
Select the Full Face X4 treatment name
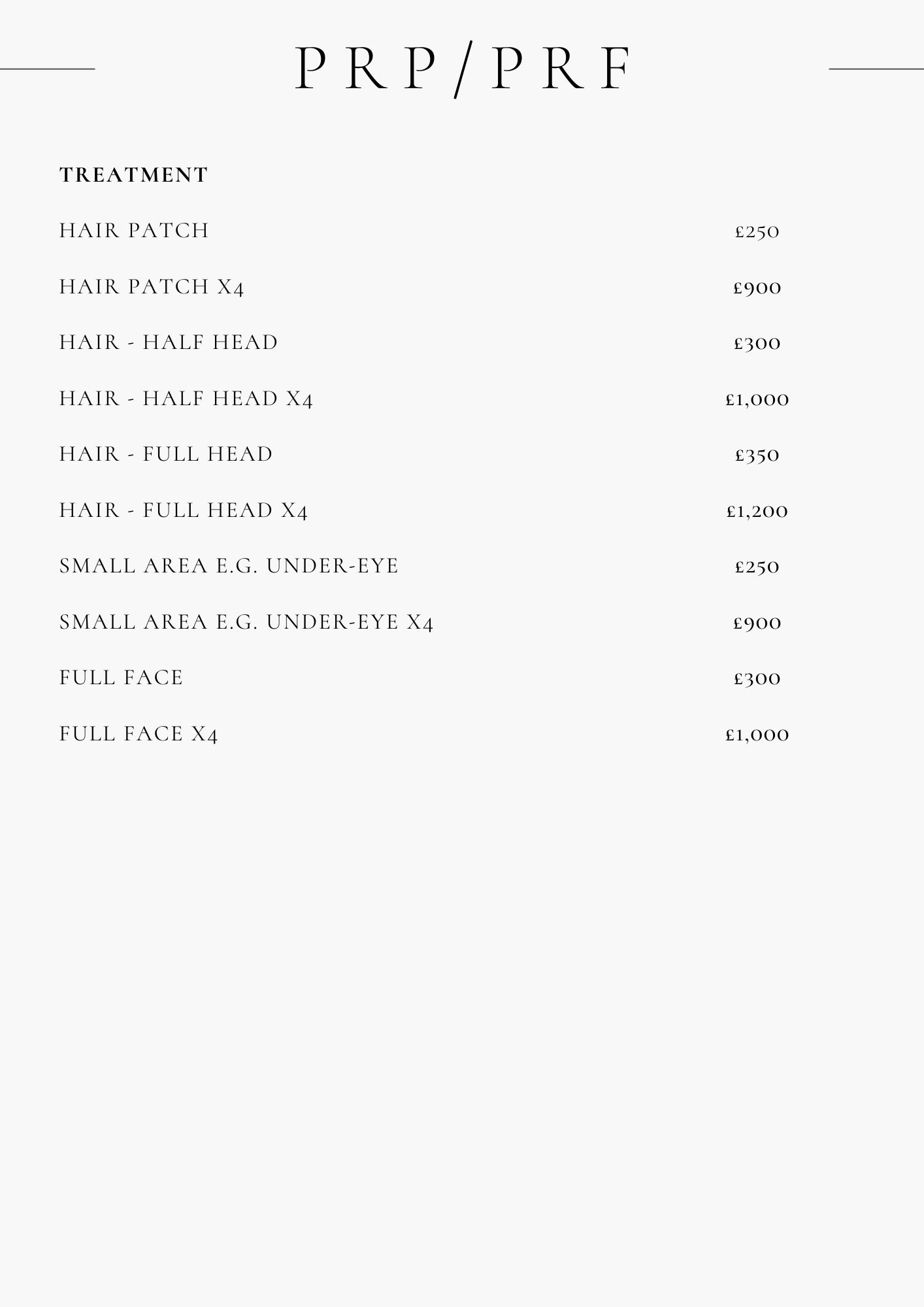[x=139, y=734]
